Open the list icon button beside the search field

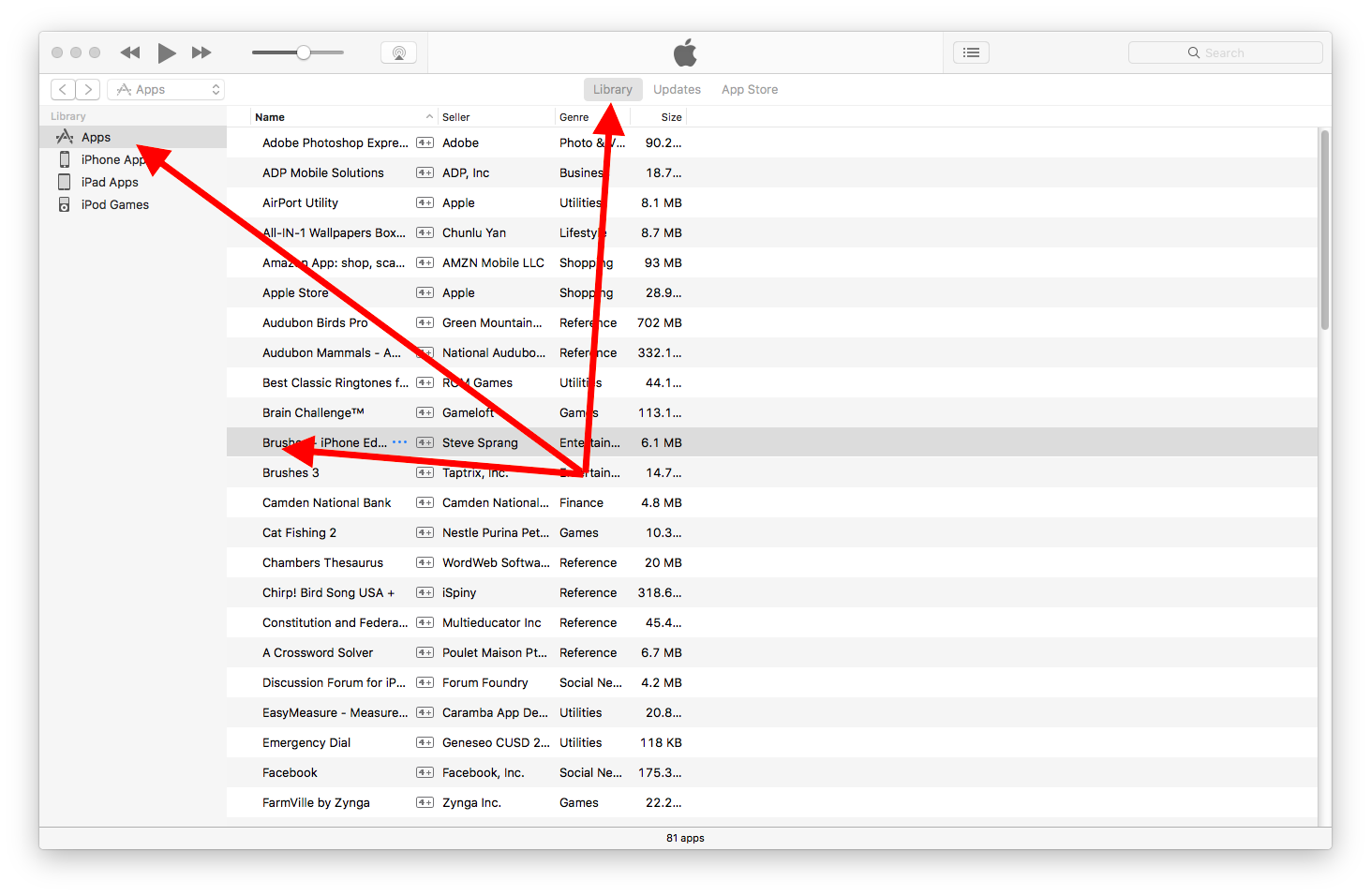(x=971, y=52)
